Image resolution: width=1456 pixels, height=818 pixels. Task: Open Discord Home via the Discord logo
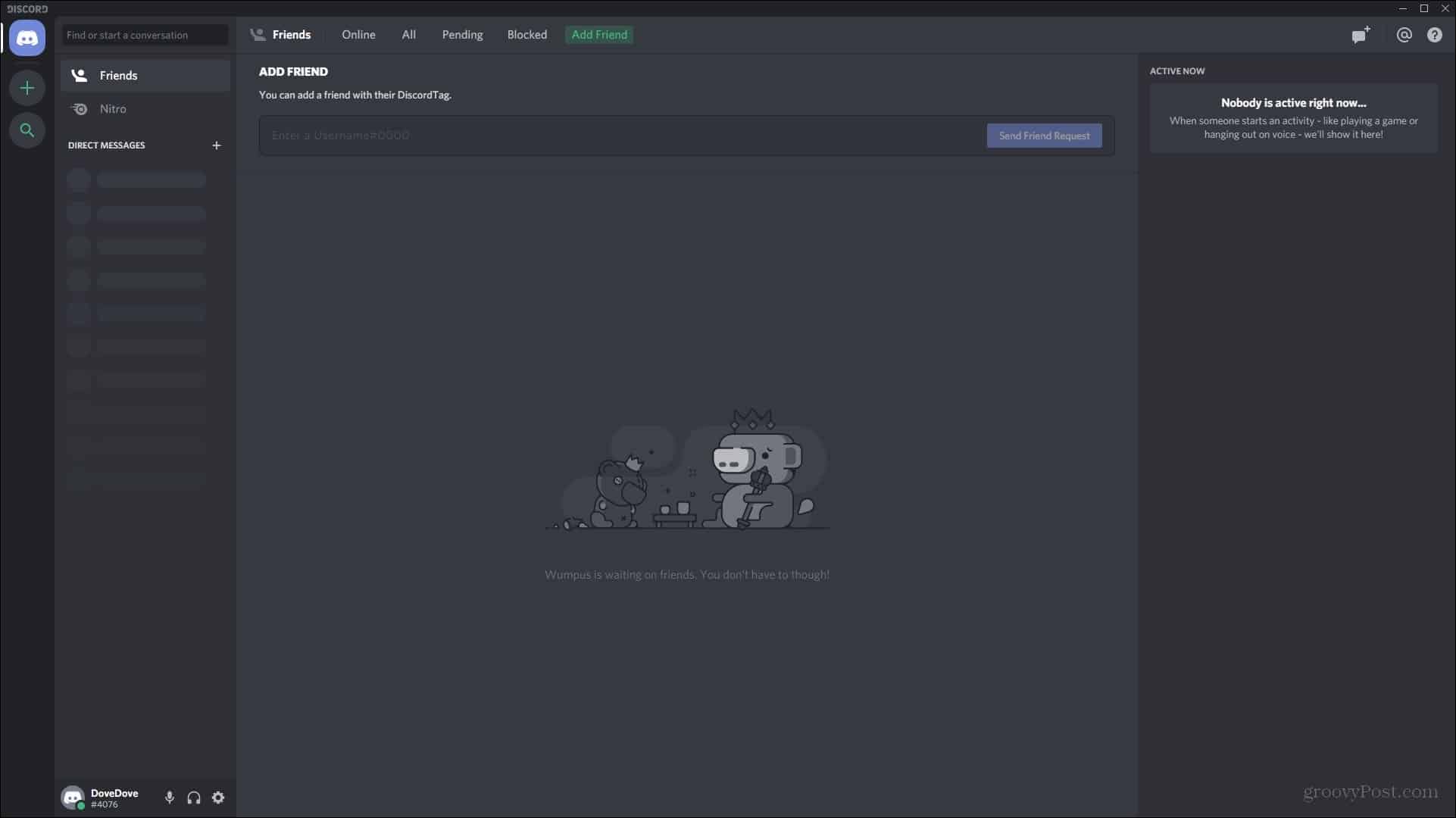tap(27, 38)
